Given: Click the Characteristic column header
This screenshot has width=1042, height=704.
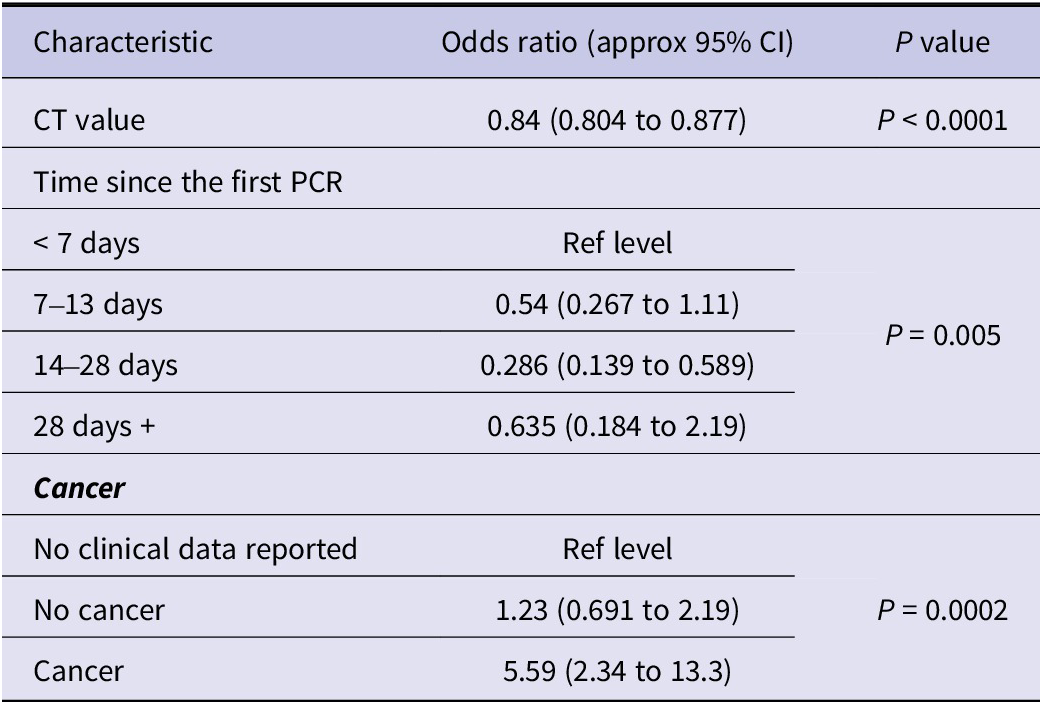Looking at the screenshot, I should click(123, 43).
